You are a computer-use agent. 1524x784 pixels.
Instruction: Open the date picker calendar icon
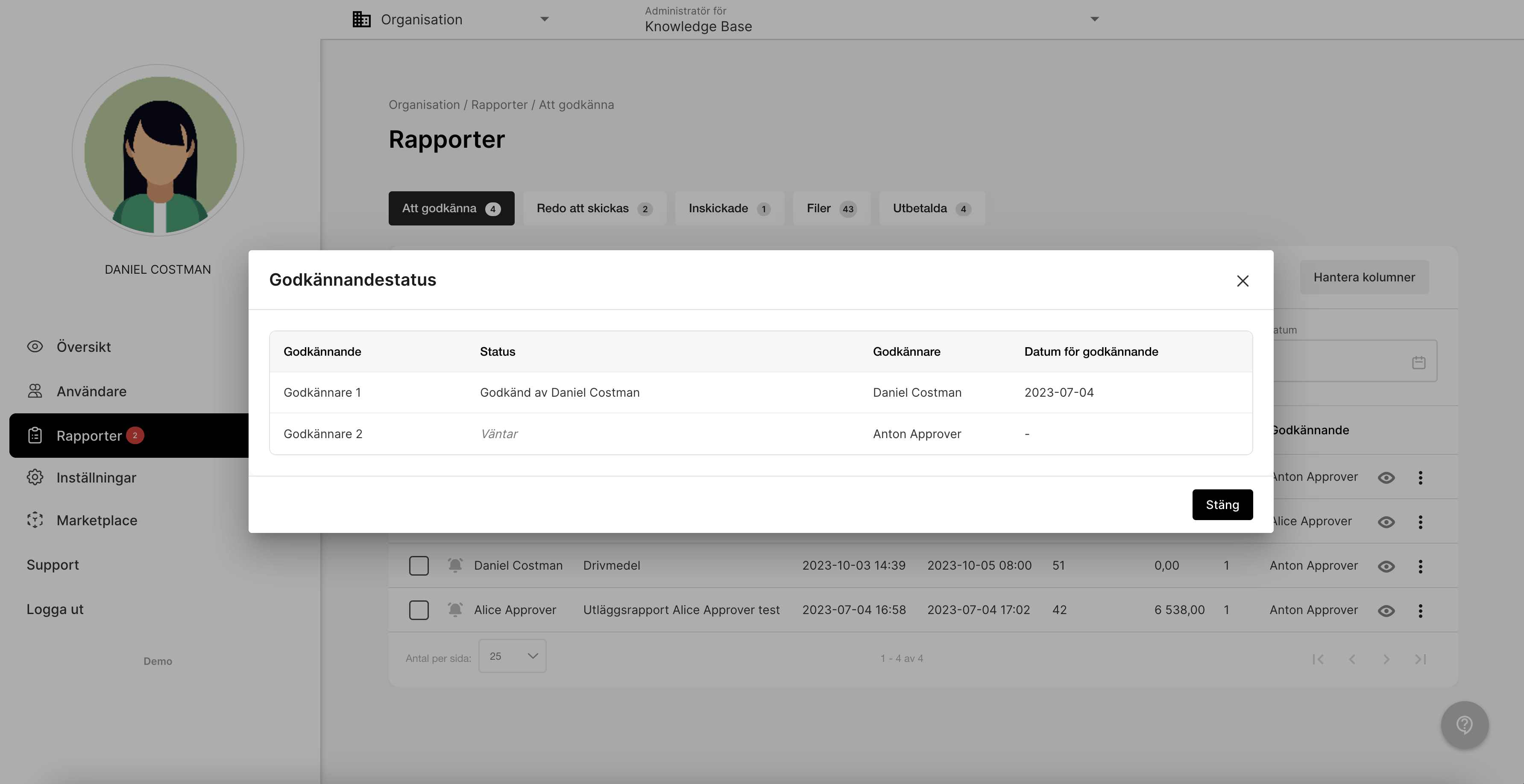point(1418,363)
